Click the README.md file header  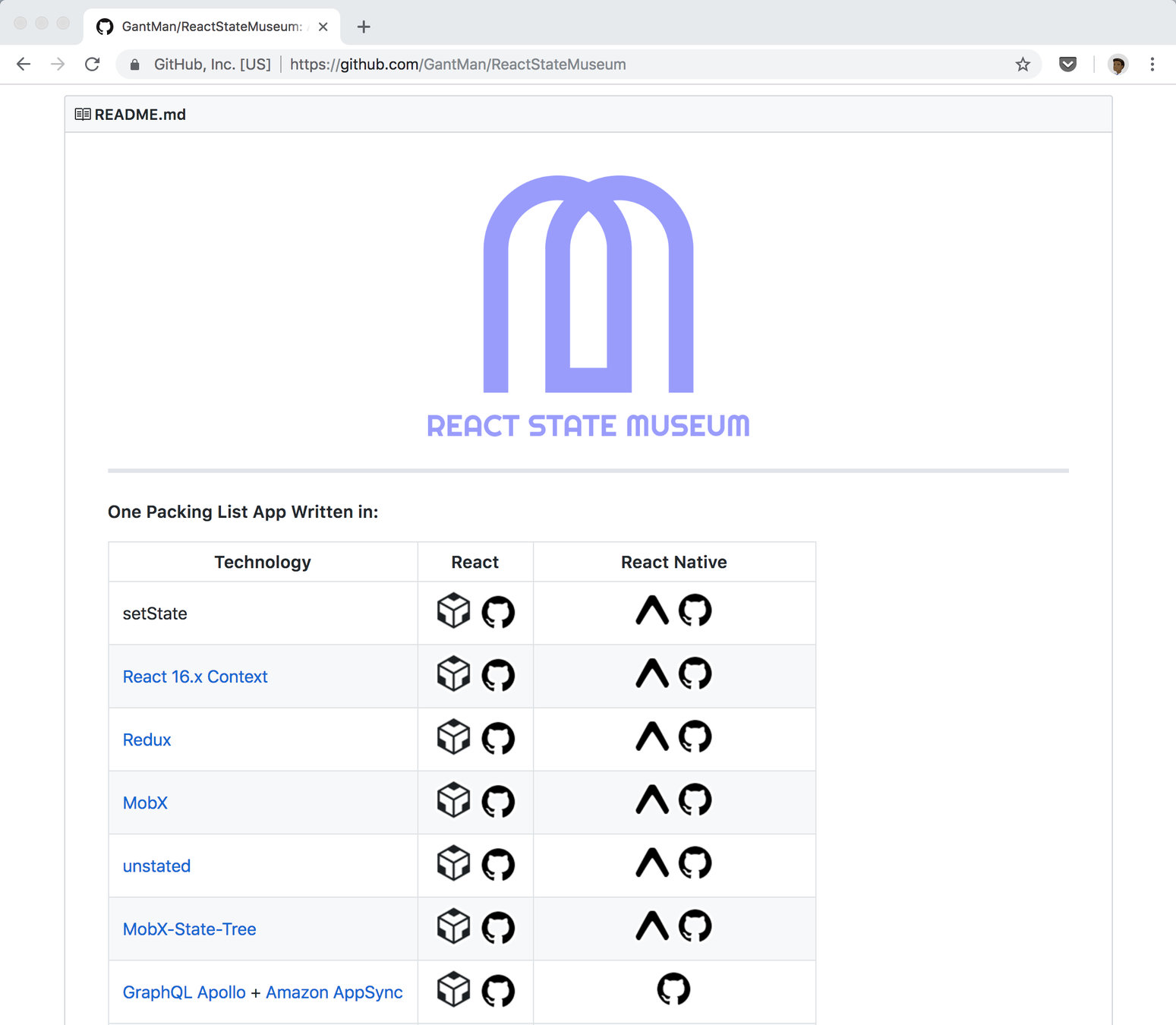(588, 114)
